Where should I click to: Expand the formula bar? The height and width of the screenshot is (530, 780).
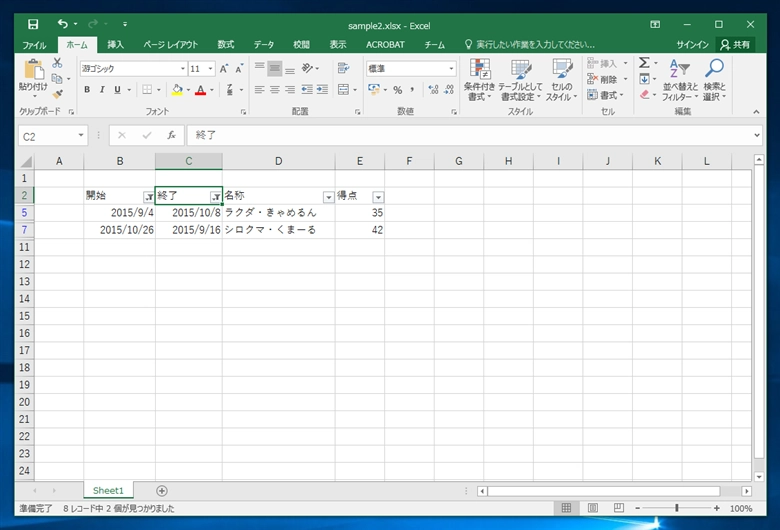coord(757,135)
